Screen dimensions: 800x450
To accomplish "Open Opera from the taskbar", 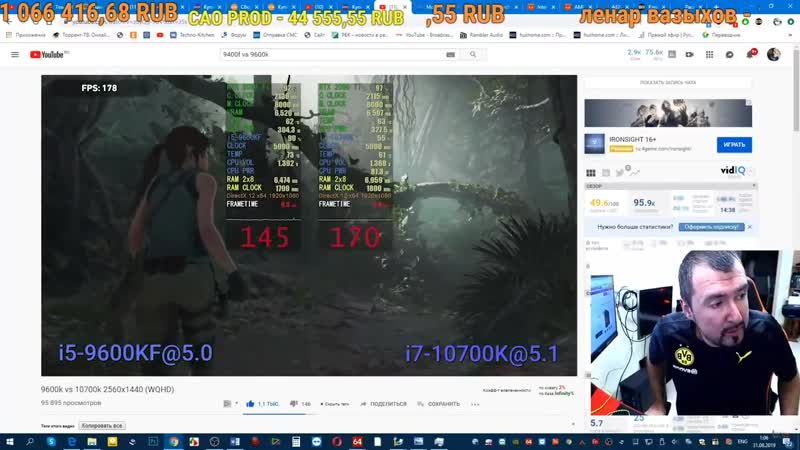I will tap(337, 442).
